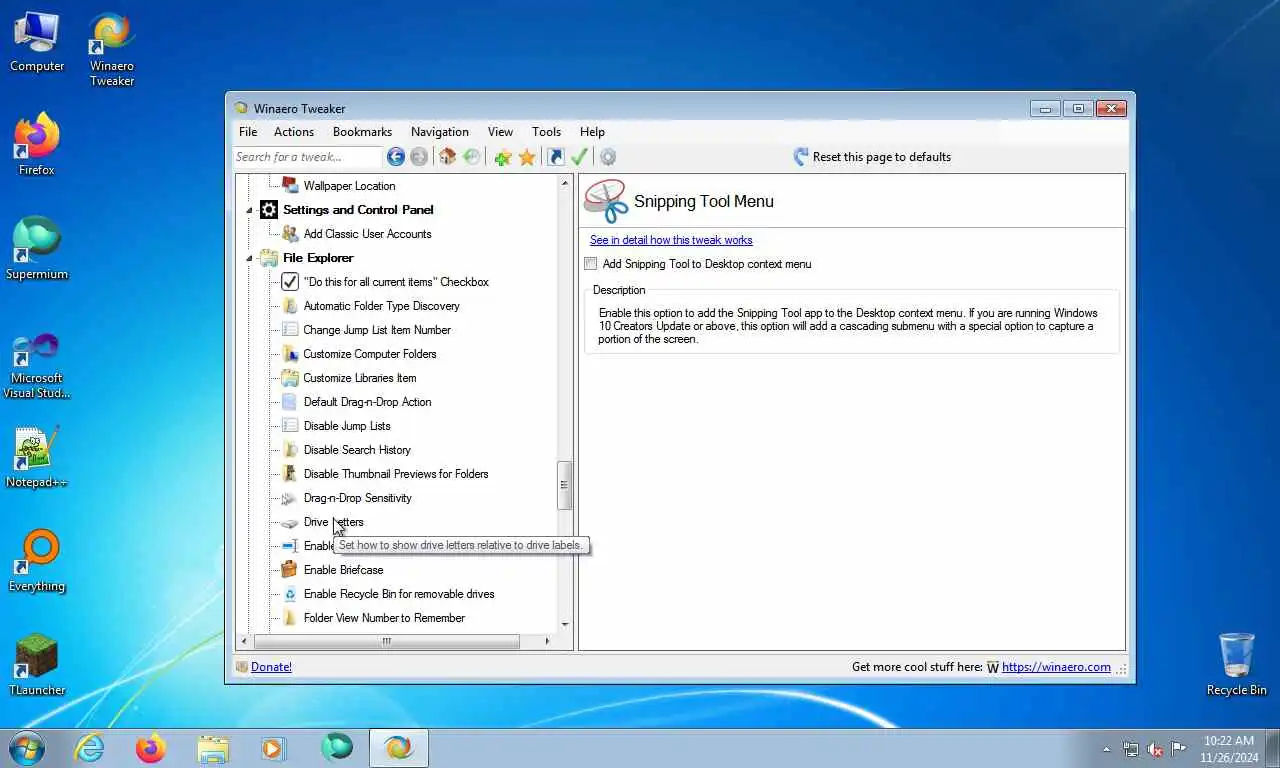Select the Default Drag-n-Drop Action label
The width and height of the screenshot is (1280, 768).
[367, 402]
